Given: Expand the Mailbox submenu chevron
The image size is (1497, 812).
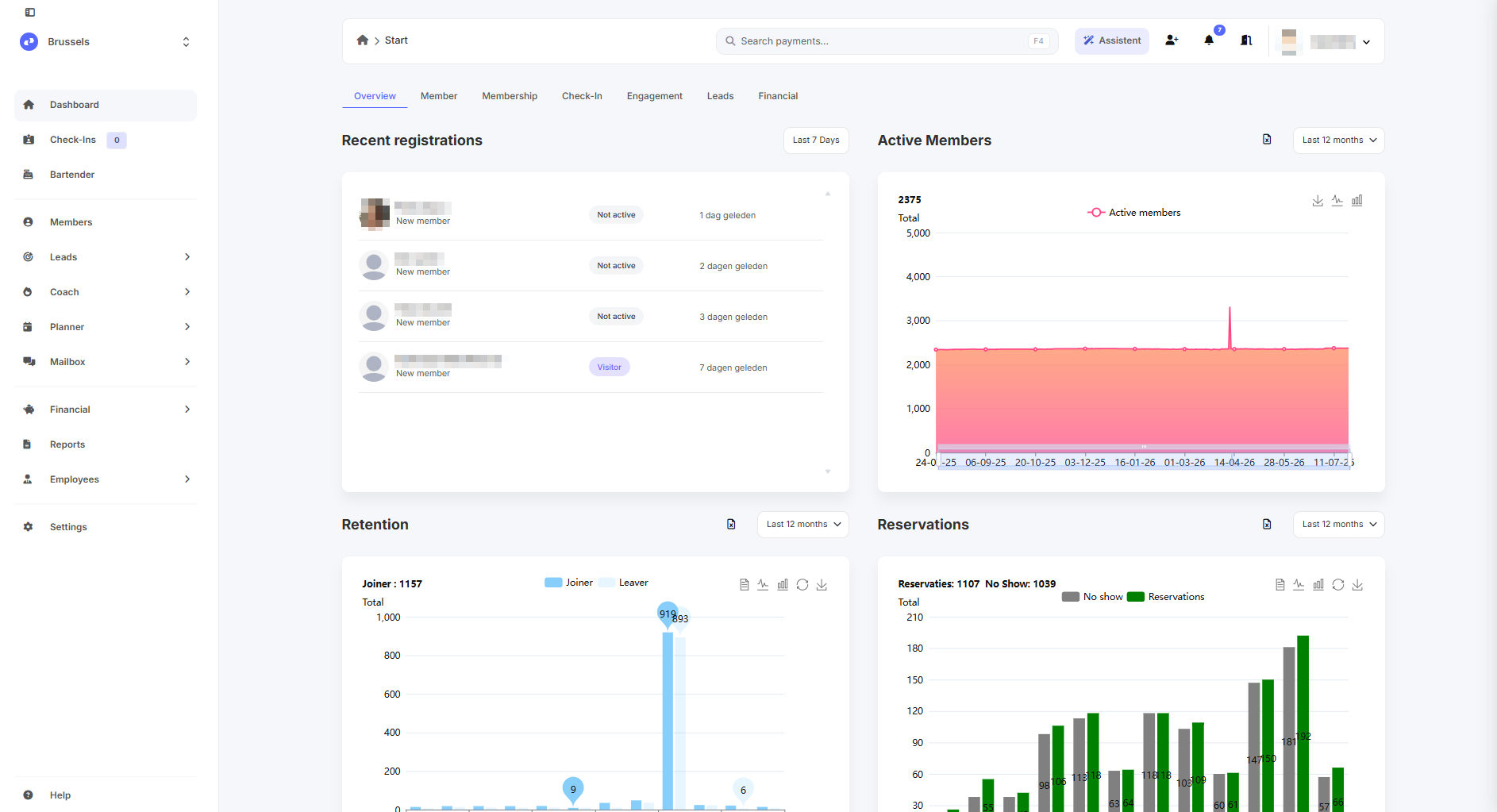Looking at the screenshot, I should coord(187,362).
